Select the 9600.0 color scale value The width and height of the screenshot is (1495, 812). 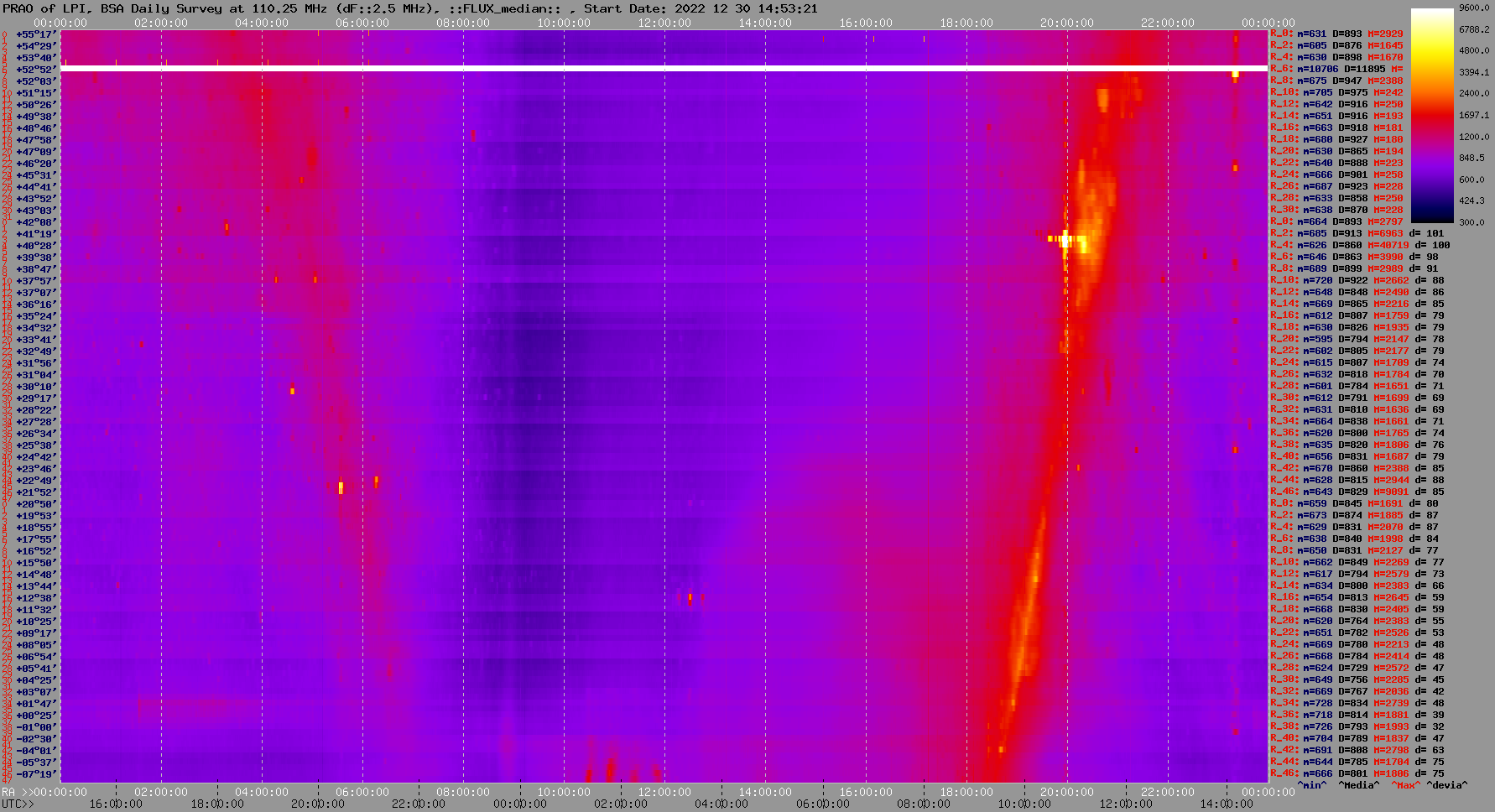coord(1474,8)
